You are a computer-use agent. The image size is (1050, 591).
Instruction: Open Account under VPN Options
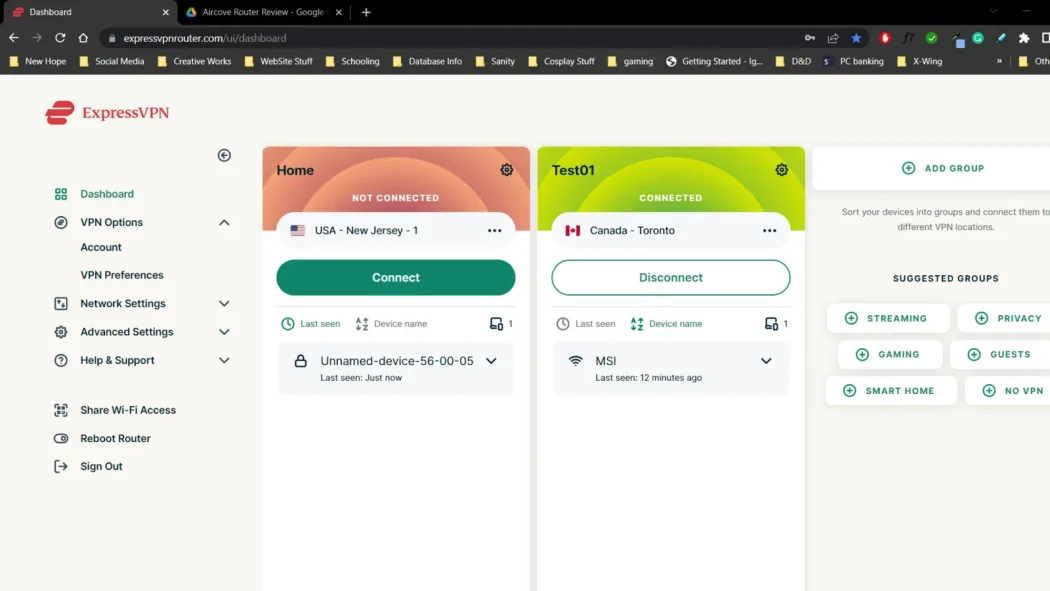pos(101,247)
